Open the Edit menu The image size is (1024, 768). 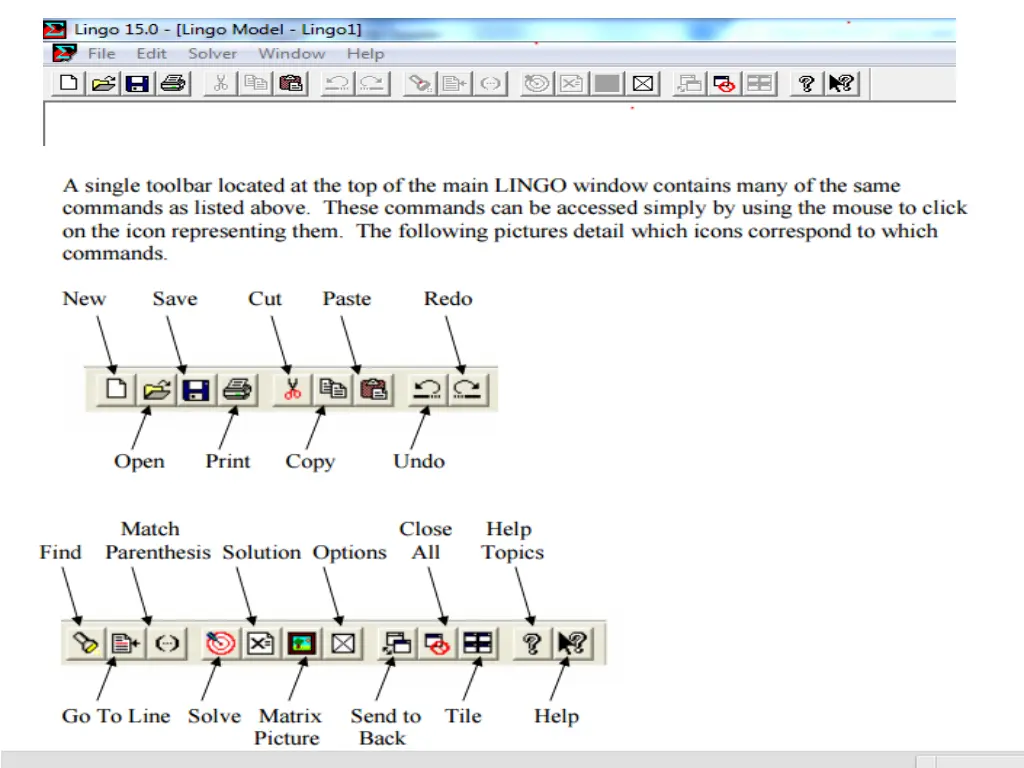(x=151, y=54)
